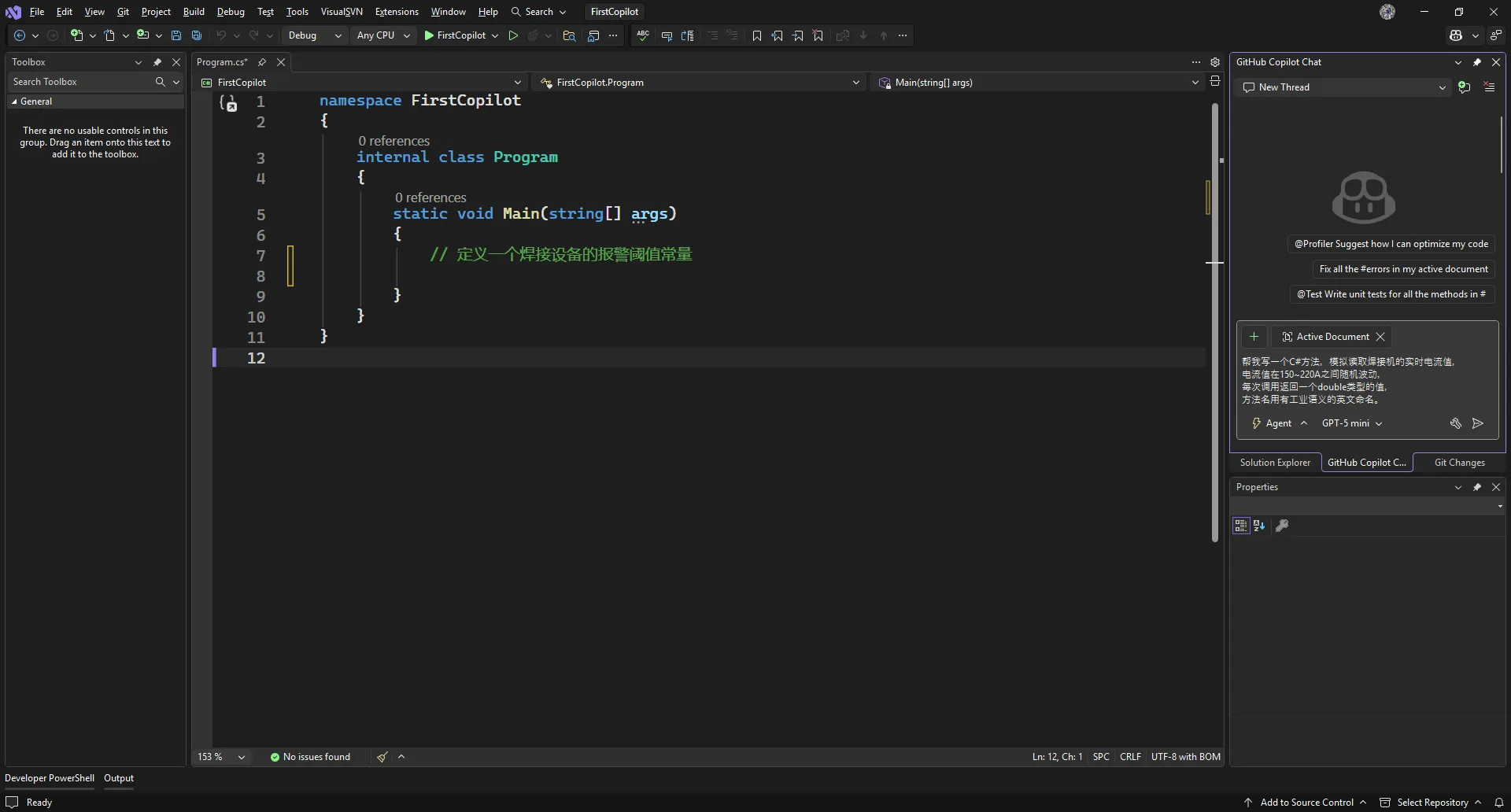Open the Find in Files icon
Viewport: 1511px width, 812px height.
point(569,35)
